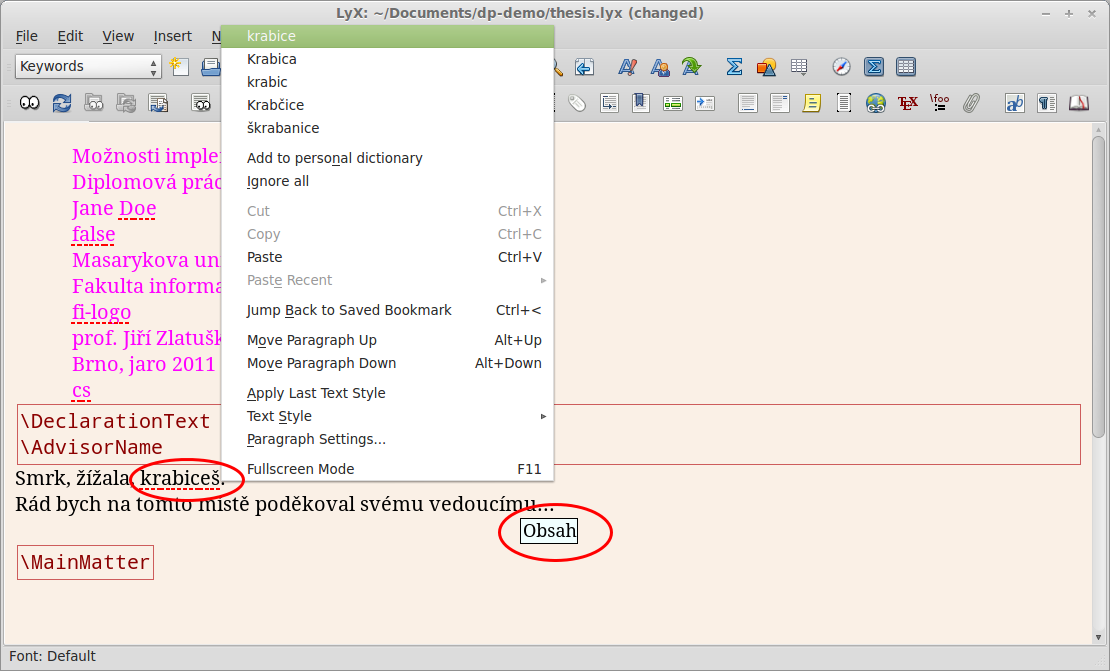Choose the spelling suggestion "Krabčice"
The image size is (1110, 671).
pos(387,105)
